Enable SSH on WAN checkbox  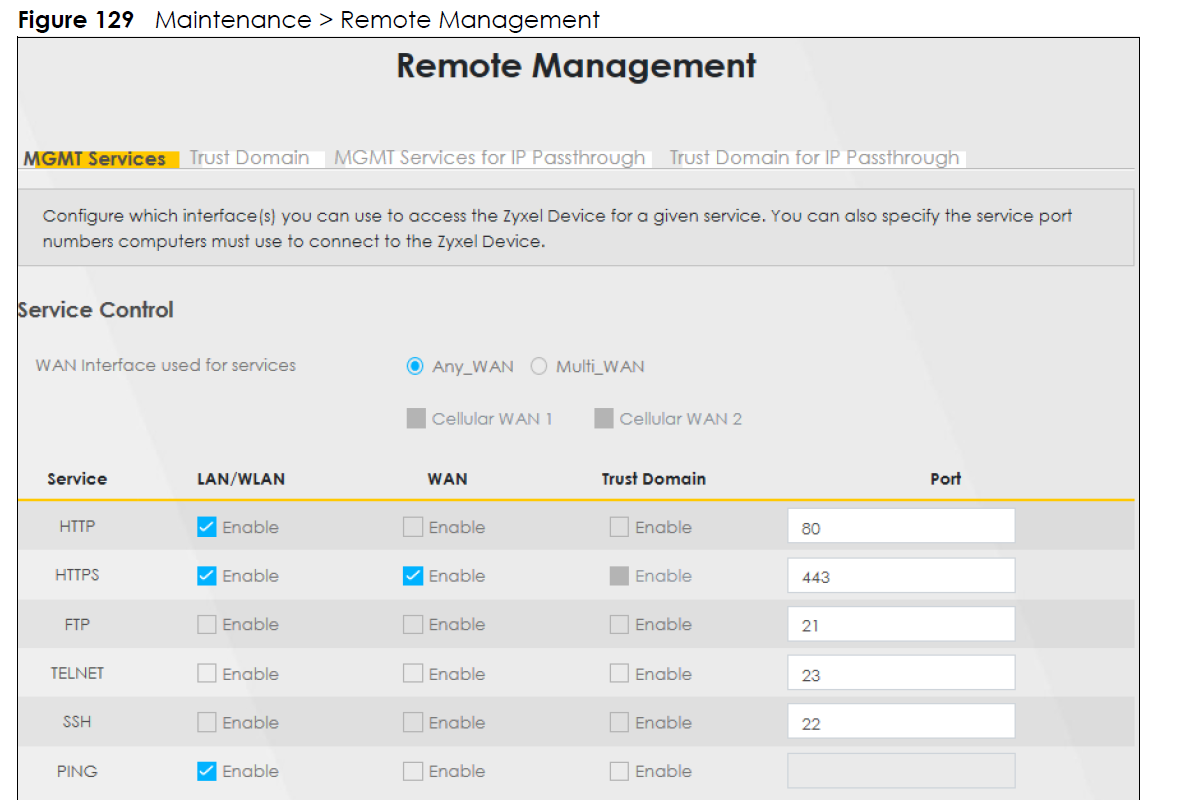click(413, 722)
